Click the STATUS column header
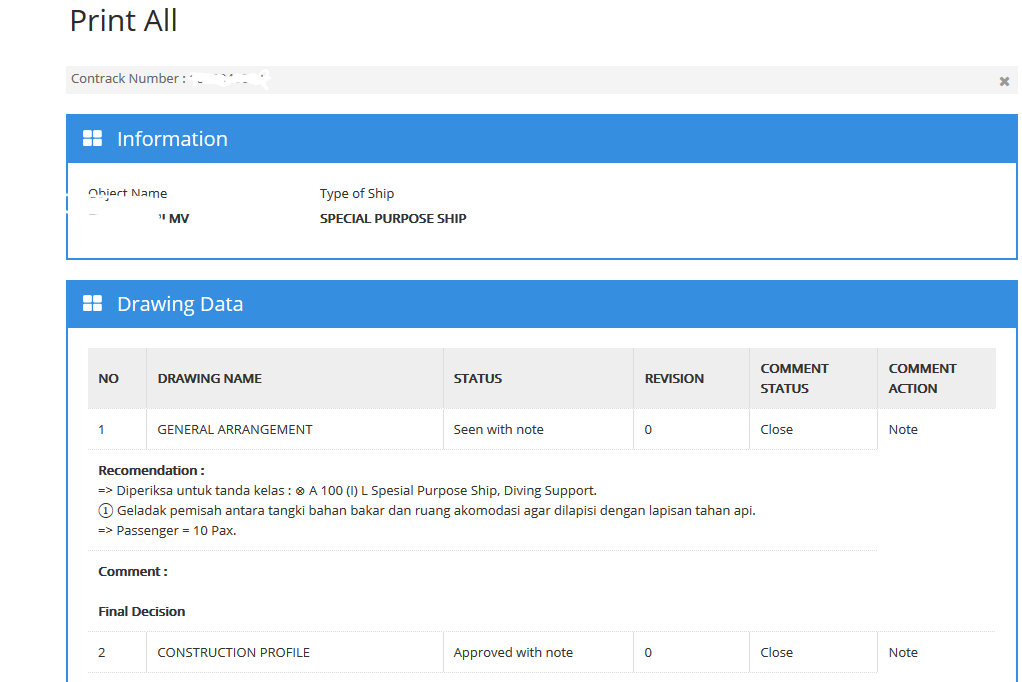 [x=477, y=379]
